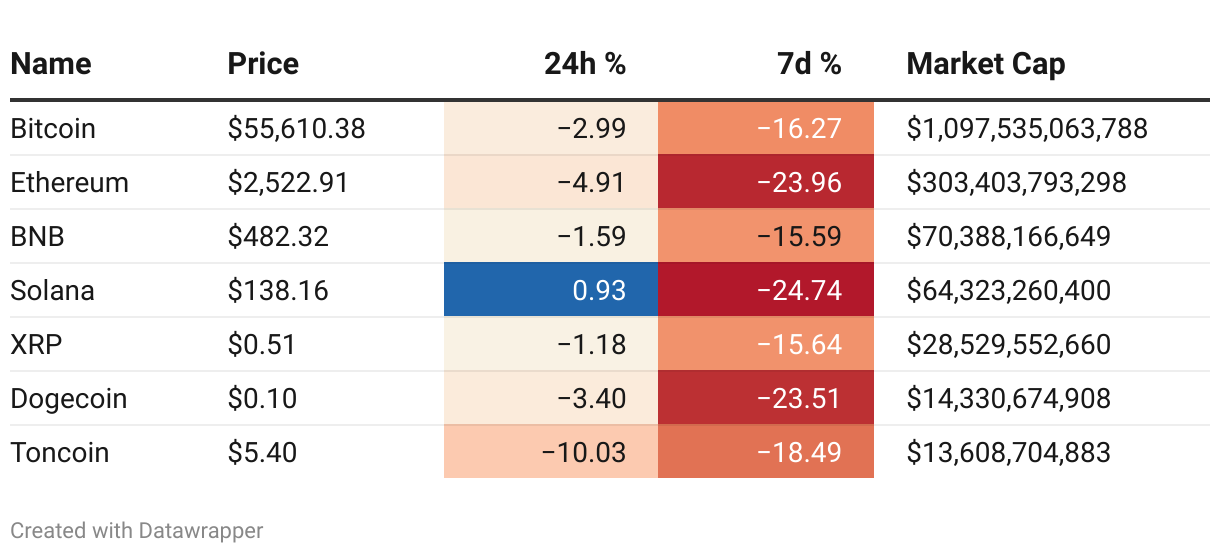Click the 24h % column header
Image resolution: width=1220 pixels, height=554 pixels.
(585, 64)
